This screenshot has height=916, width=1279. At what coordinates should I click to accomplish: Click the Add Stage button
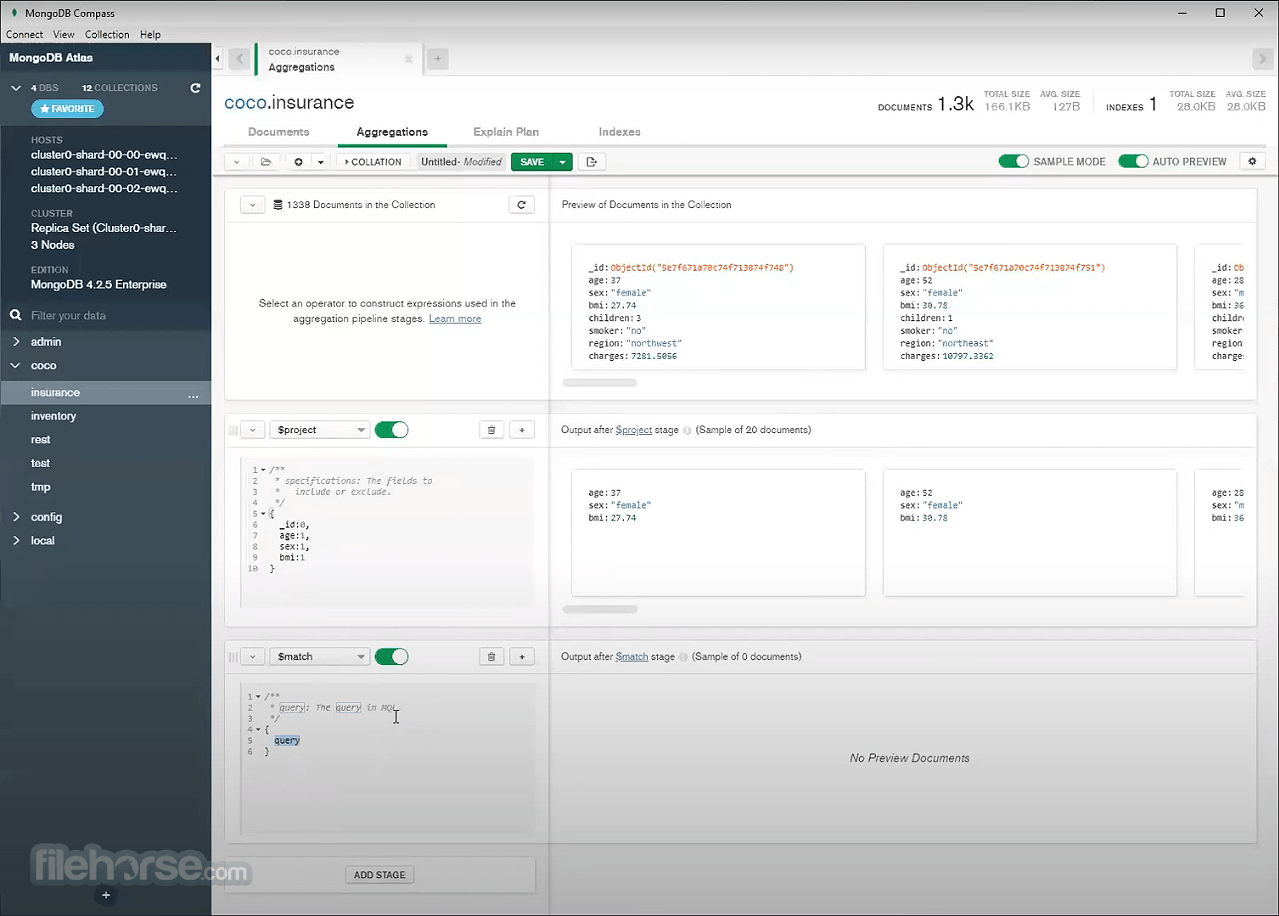click(x=379, y=875)
